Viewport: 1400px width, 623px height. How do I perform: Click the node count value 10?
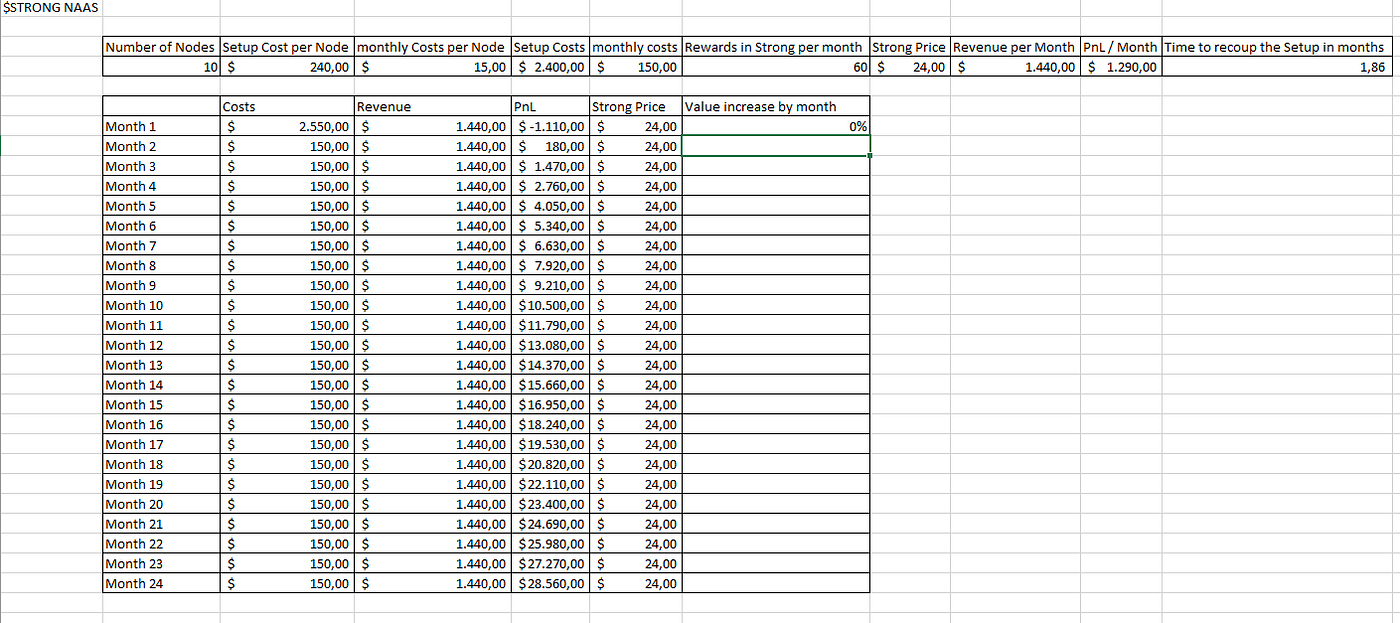click(161, 67)
